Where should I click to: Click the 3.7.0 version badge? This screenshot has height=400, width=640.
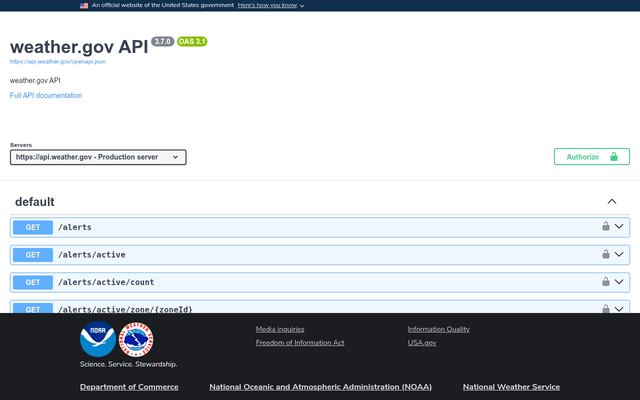162,41
